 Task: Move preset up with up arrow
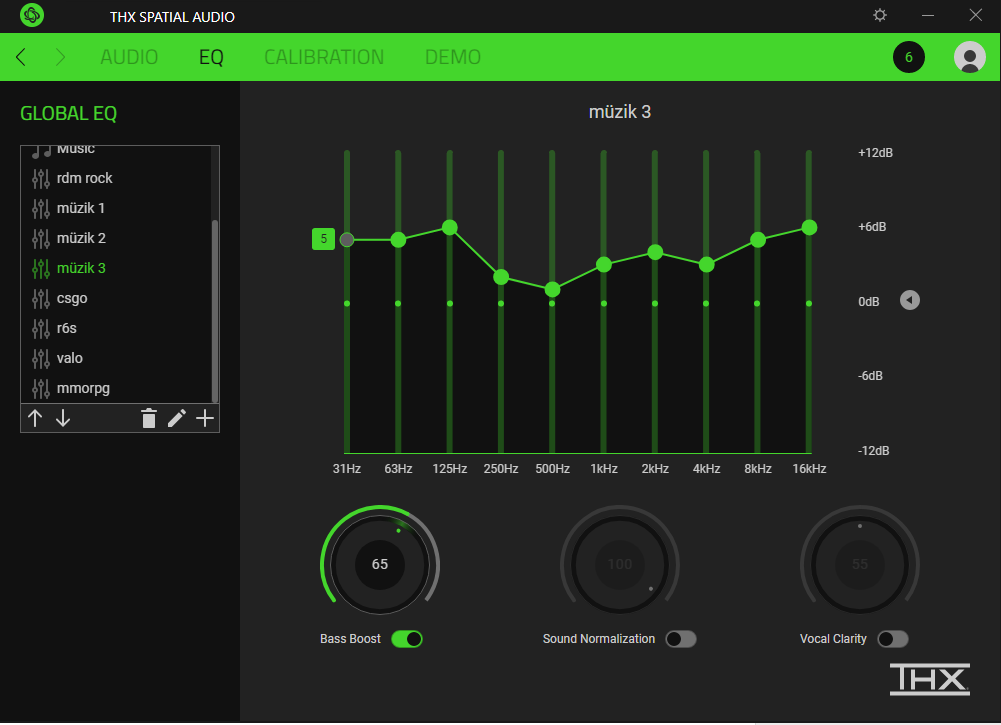coord(35,419)
